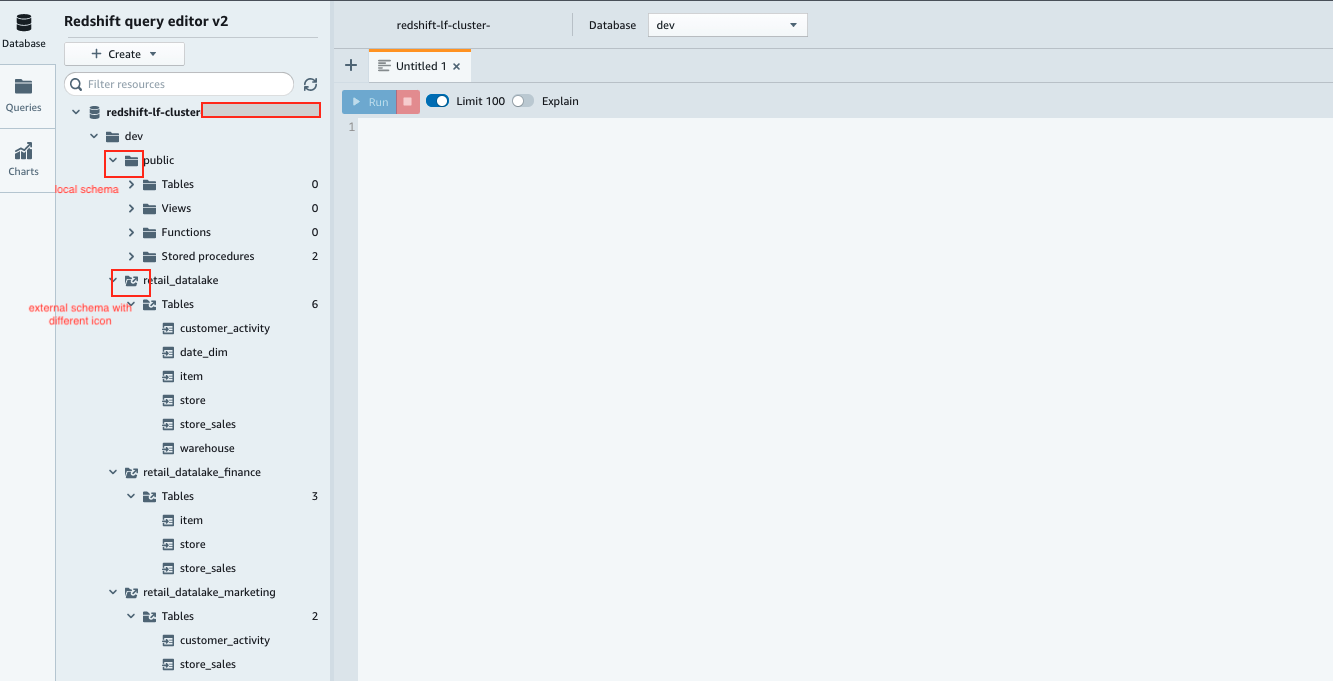The width and height of the screenshot is (1333, 681).
Task: Collapse the retail_datalake_finance schema chevron
Action: tap(113, 472)
